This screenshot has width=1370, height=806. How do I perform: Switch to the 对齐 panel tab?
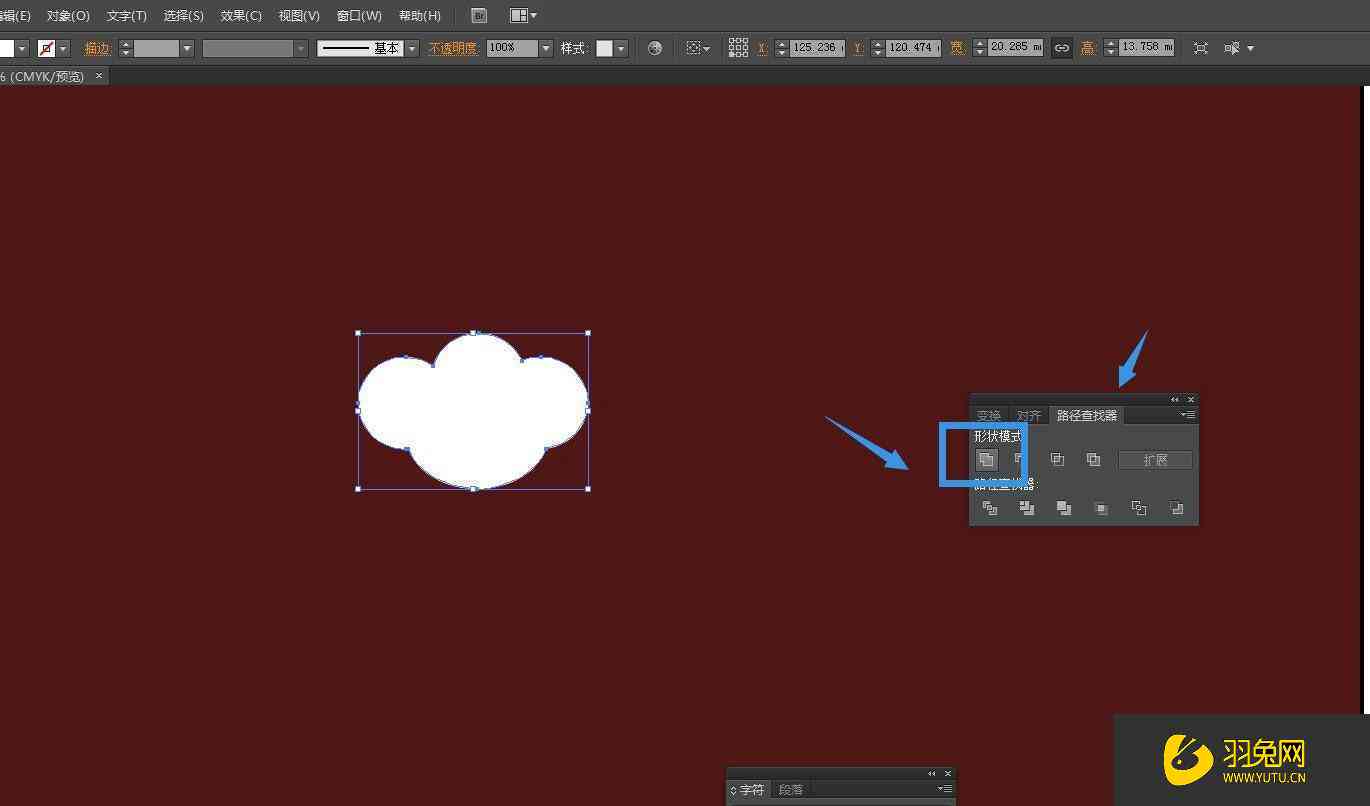point(1028,416)
